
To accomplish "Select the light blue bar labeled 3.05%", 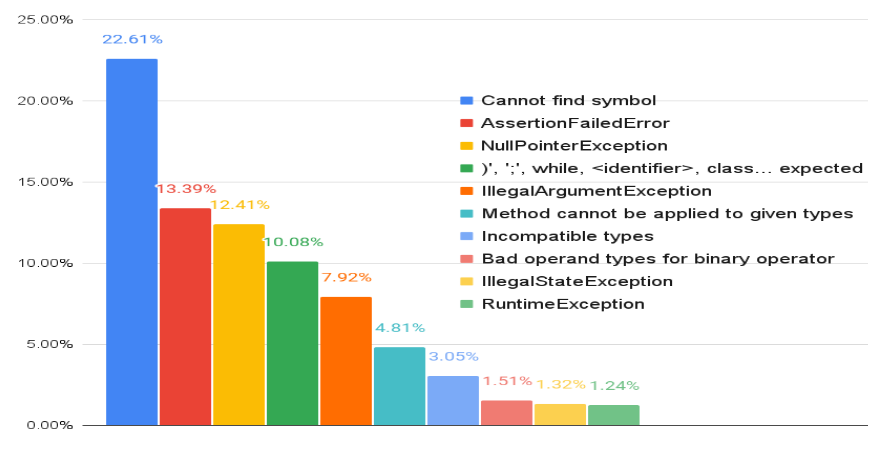I will (x=453, y=400).
